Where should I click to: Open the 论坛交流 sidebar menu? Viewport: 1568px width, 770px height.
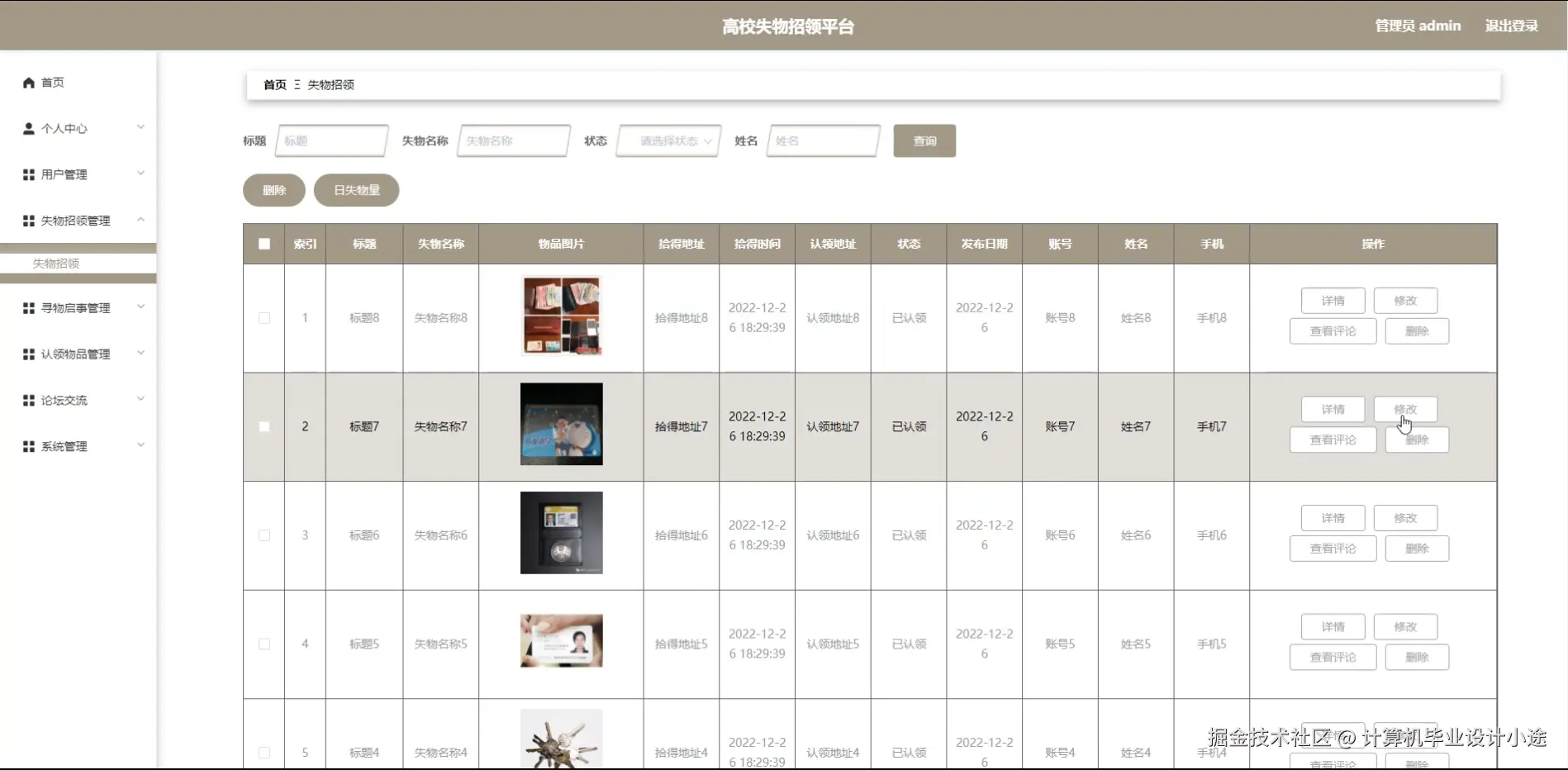point(78,401)
